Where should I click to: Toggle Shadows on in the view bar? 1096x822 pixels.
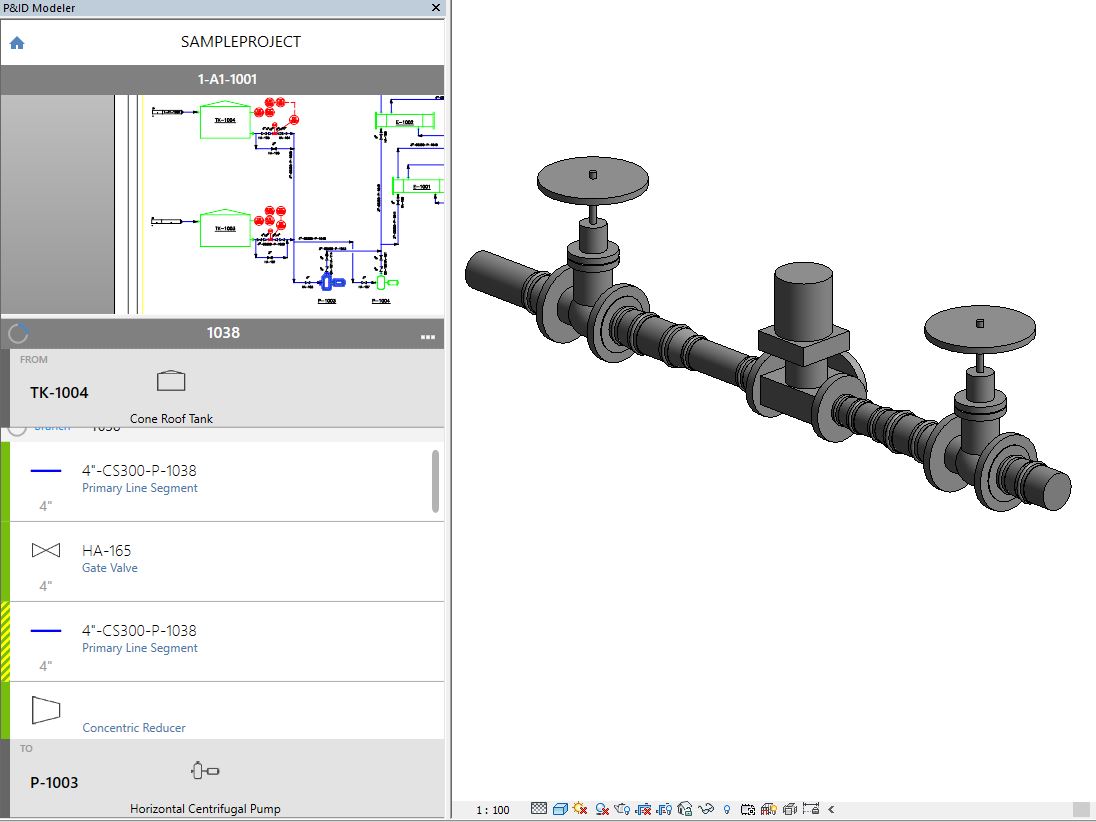(601, 809)
